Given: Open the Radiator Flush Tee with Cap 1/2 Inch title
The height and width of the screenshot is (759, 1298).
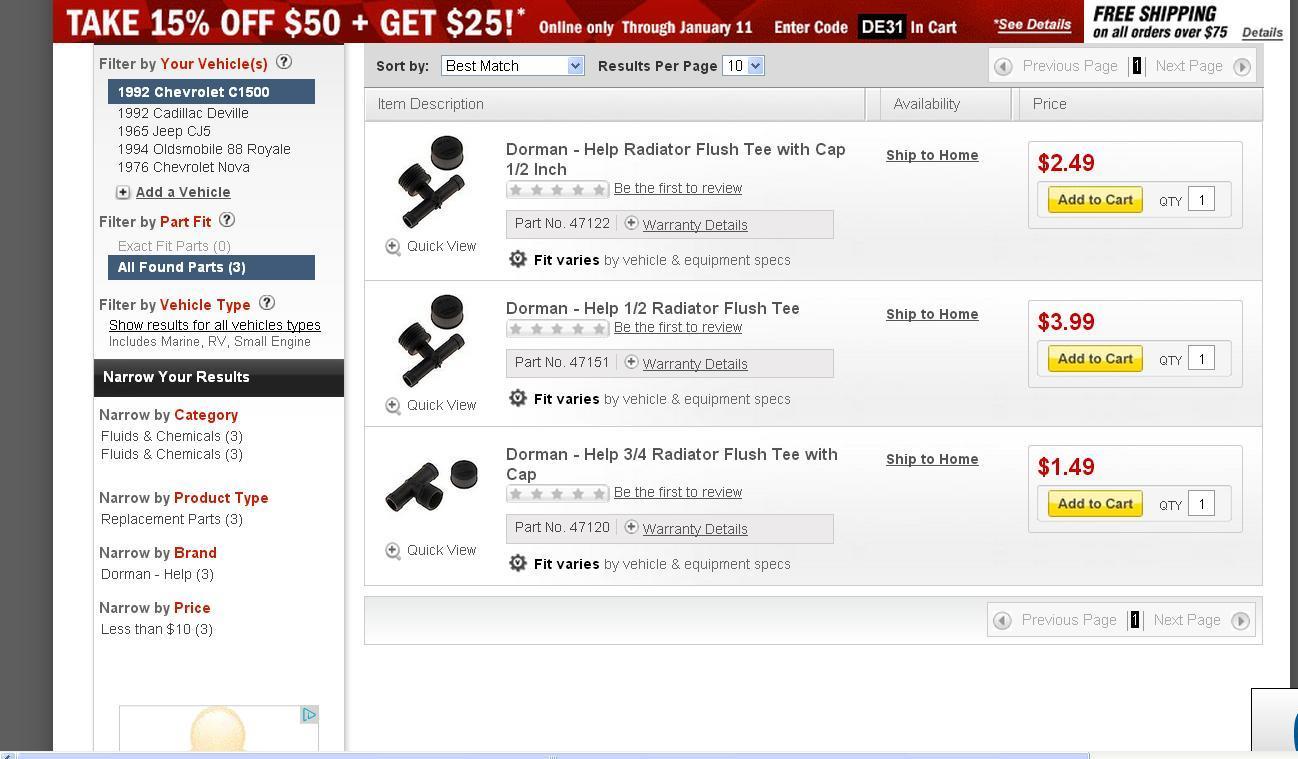Looking at the screenshot, I should (x=675, y=159).
